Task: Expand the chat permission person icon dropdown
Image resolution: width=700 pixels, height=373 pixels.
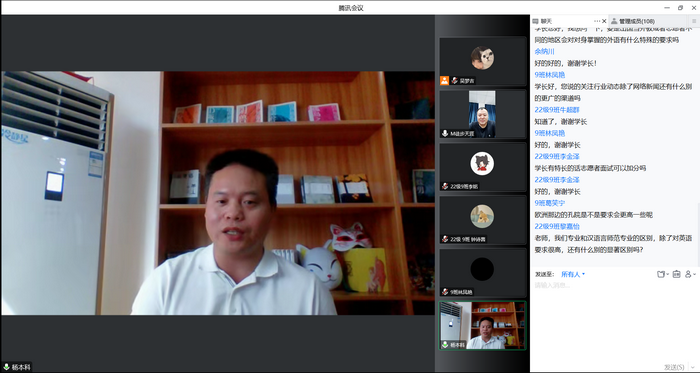Action: tap(690, 274)
